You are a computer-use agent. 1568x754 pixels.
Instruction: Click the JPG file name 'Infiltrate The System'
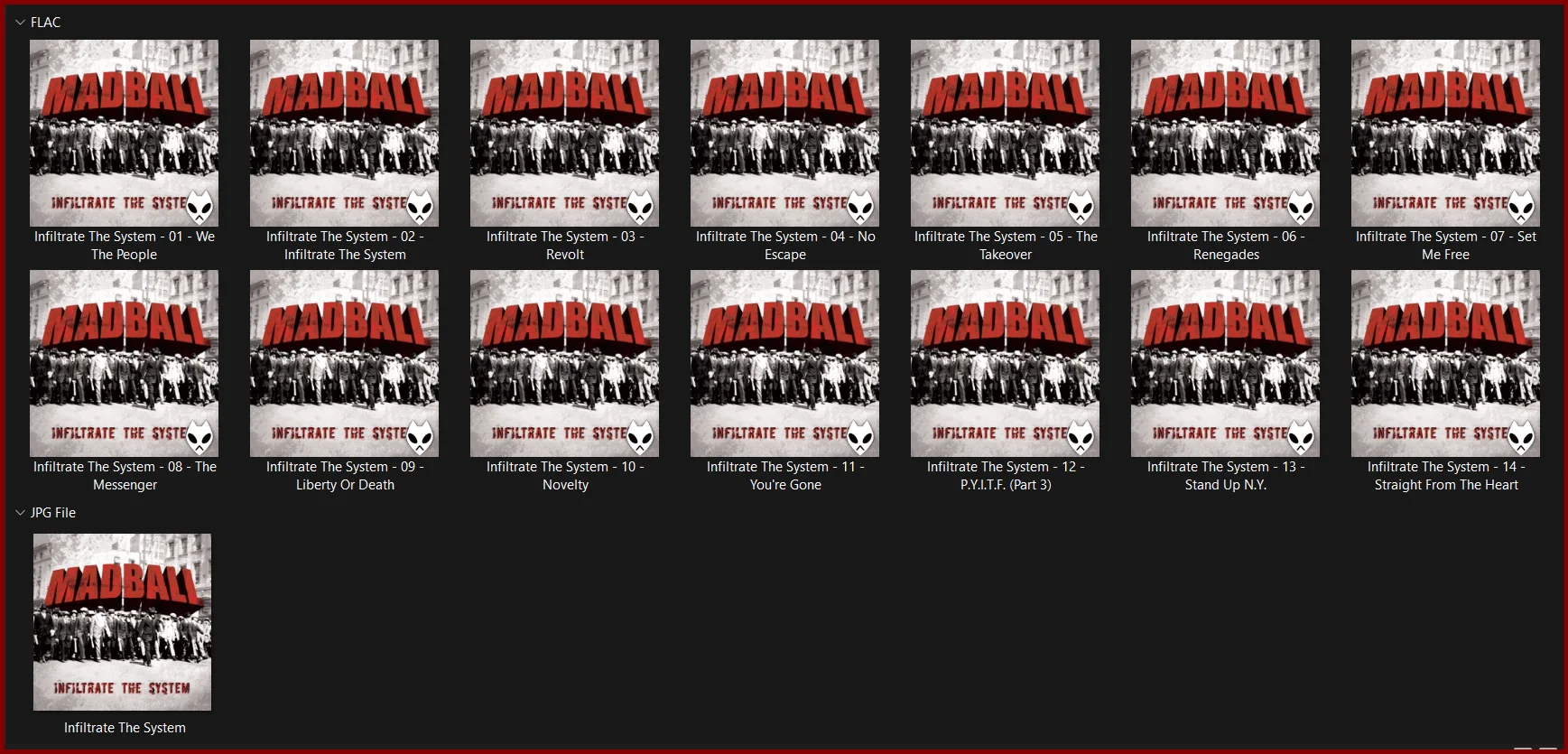click(125, 728)
